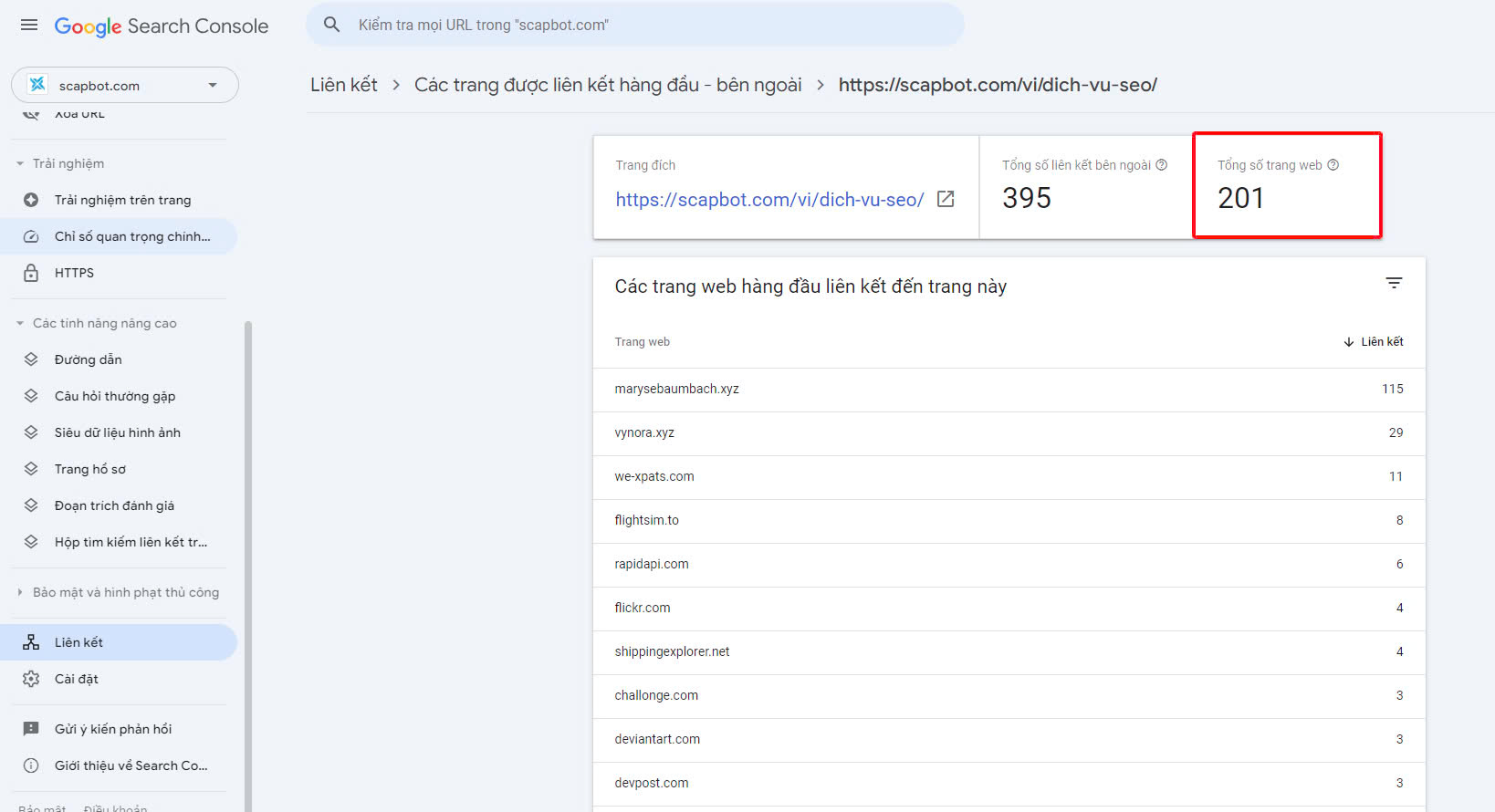Open Trải nghiệm trên trang report
The height and width of the screenshot is (812, 1495).
[x=119, y=200]
